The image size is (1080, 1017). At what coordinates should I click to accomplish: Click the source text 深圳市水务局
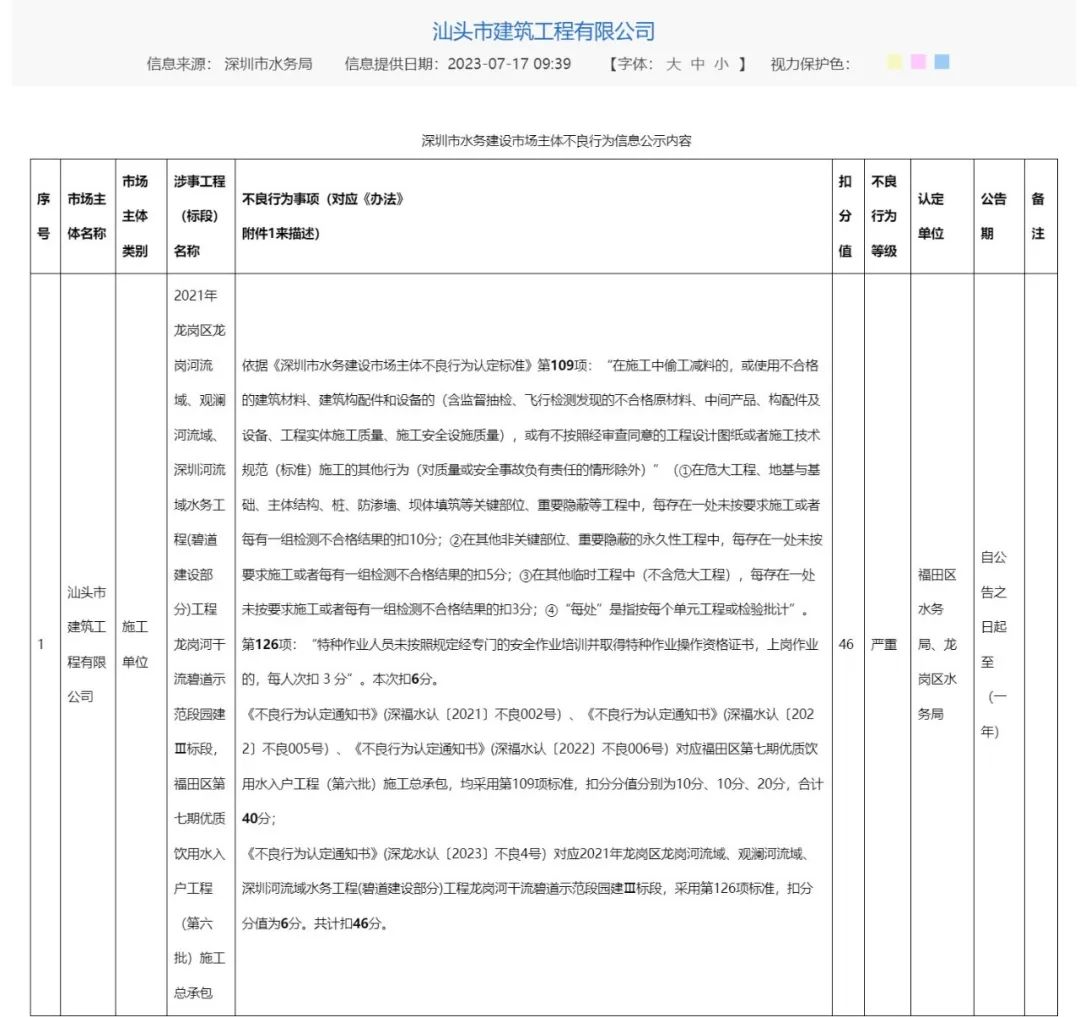tap(268, 64)
